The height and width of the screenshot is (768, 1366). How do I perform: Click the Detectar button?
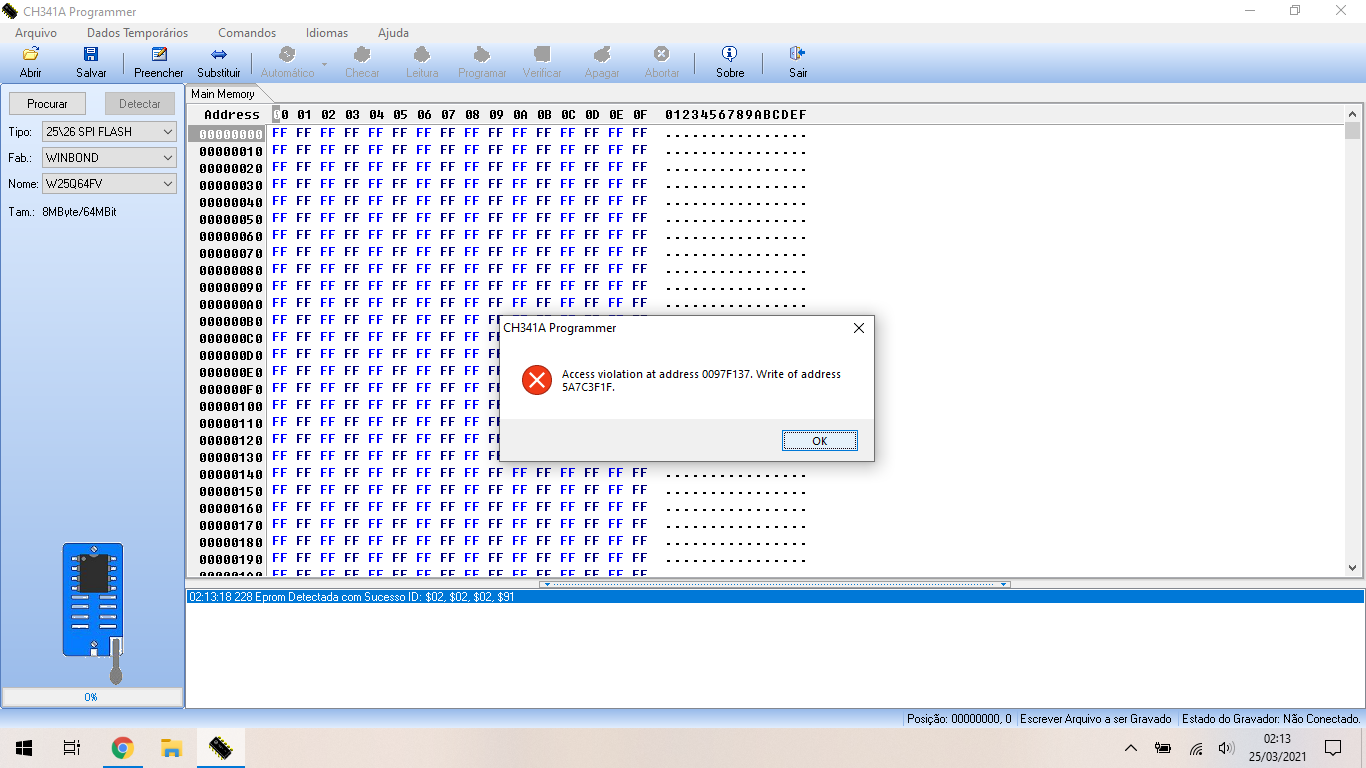click(x=140, y=104)
